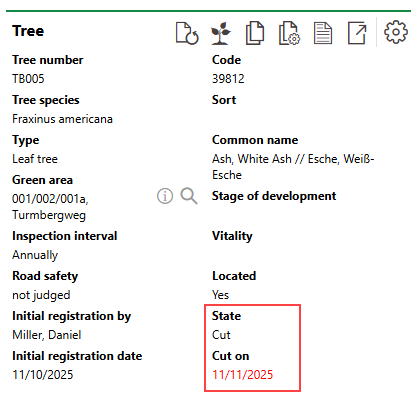Screen dimensions: 418x398
Task: Click the common name Ash, White Ash text
Action: (x=293, y=167)
